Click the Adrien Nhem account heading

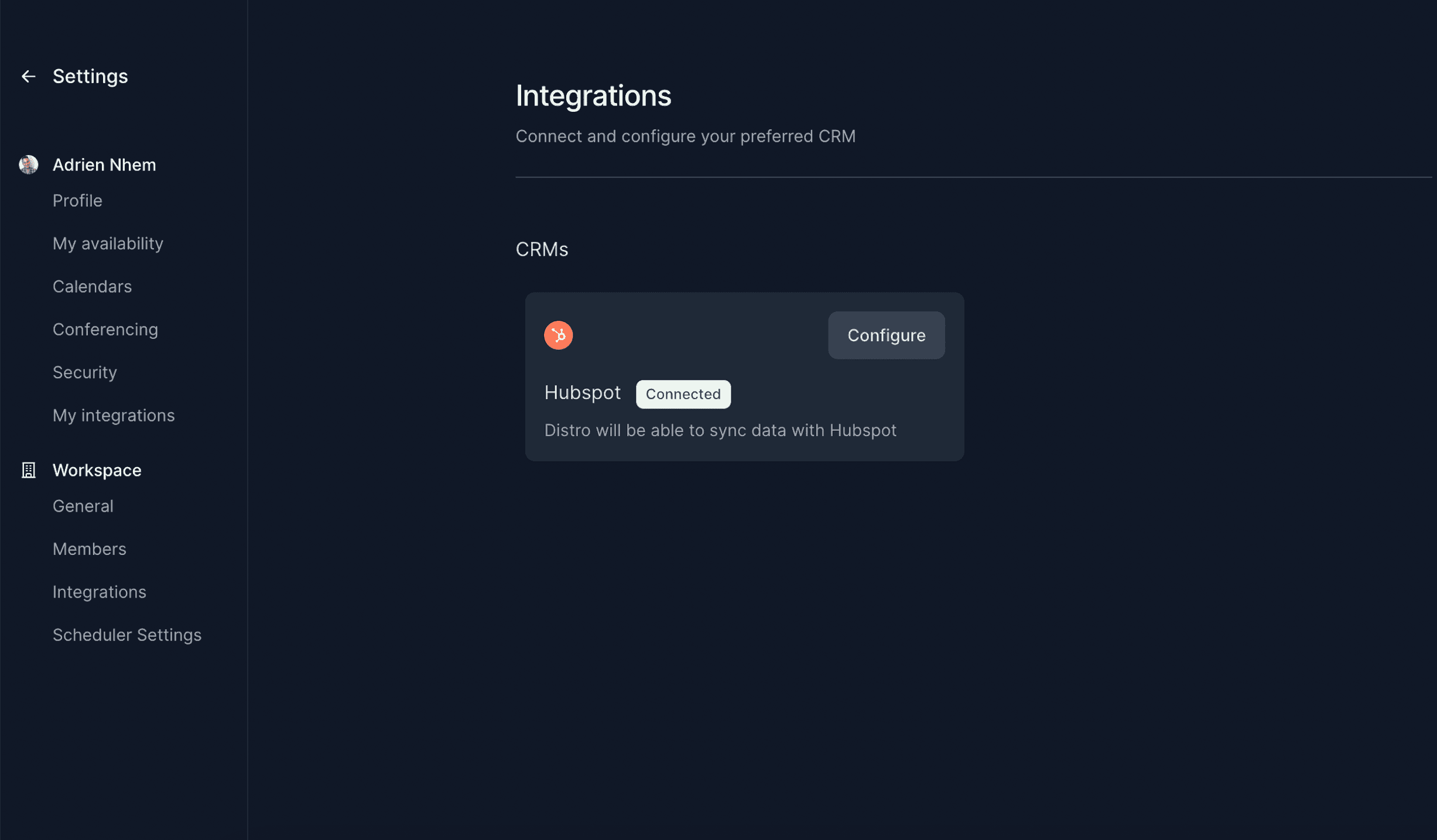[104, 164]
